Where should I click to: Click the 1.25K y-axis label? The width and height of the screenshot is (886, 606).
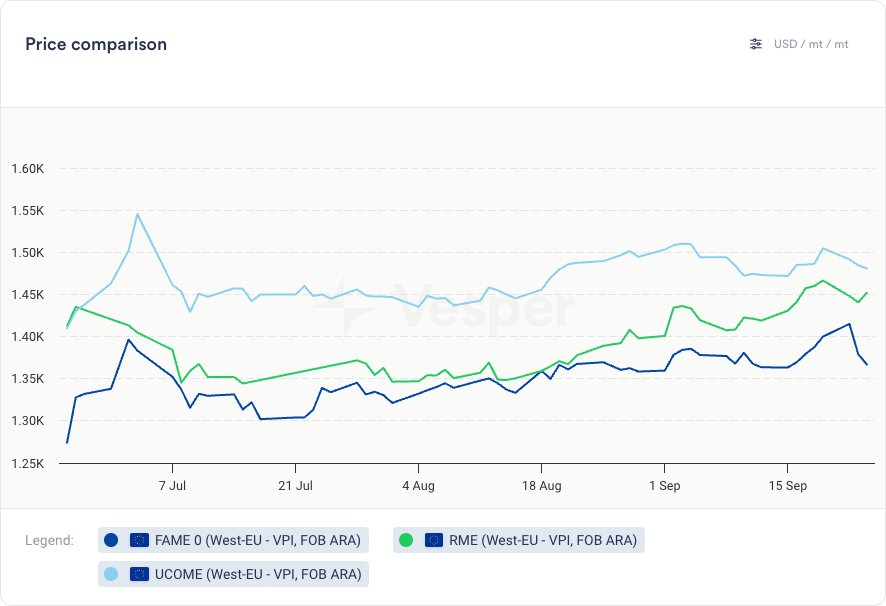point(28,464)
